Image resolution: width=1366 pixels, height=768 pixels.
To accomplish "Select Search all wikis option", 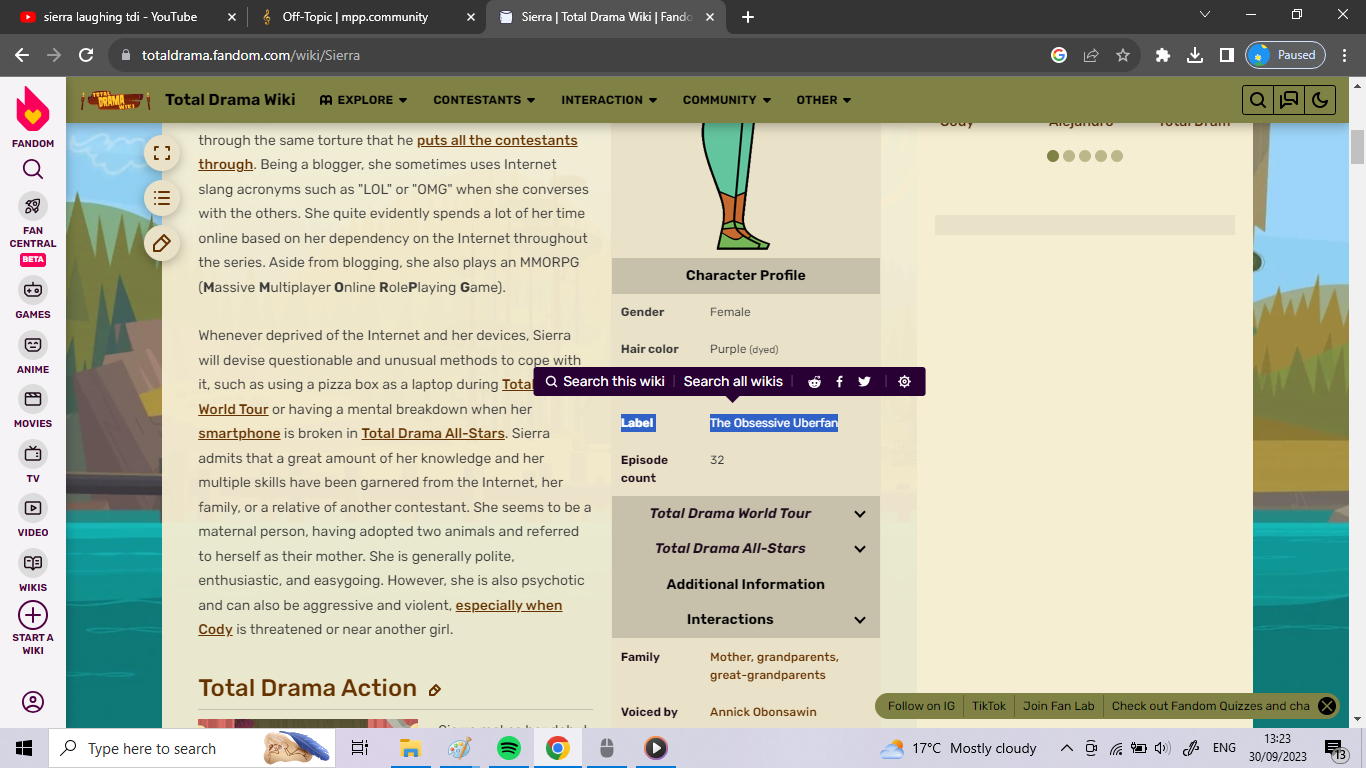I will [733, 381].
